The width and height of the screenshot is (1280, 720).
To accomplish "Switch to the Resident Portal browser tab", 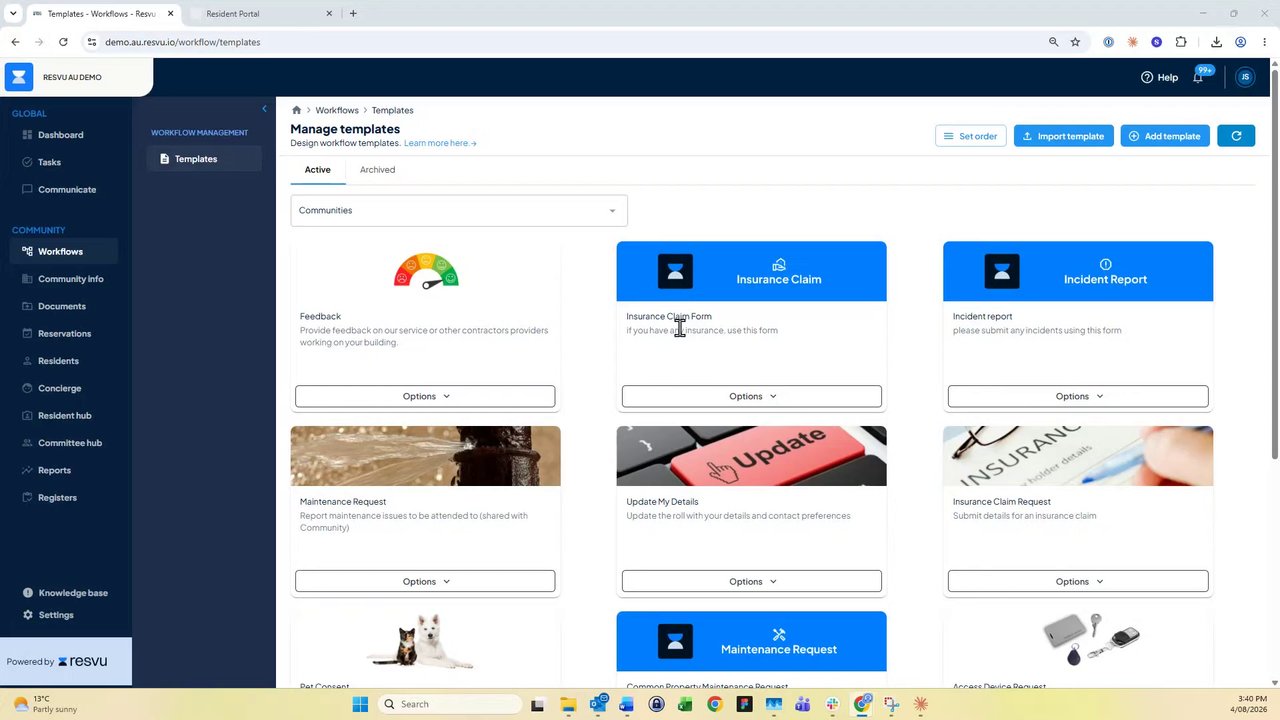I will pos(262,14).
